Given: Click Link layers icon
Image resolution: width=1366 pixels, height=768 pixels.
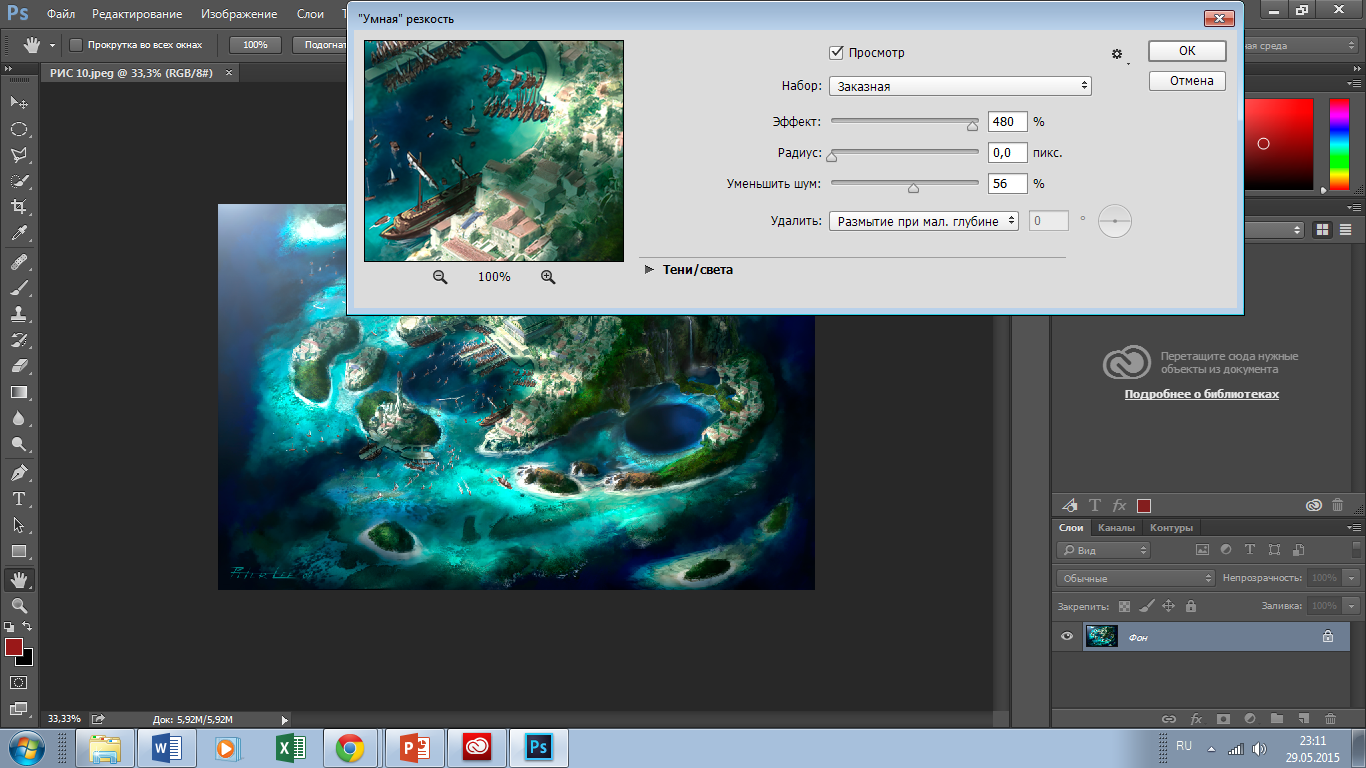Looking at the screenshot, I should (1168, 718).
